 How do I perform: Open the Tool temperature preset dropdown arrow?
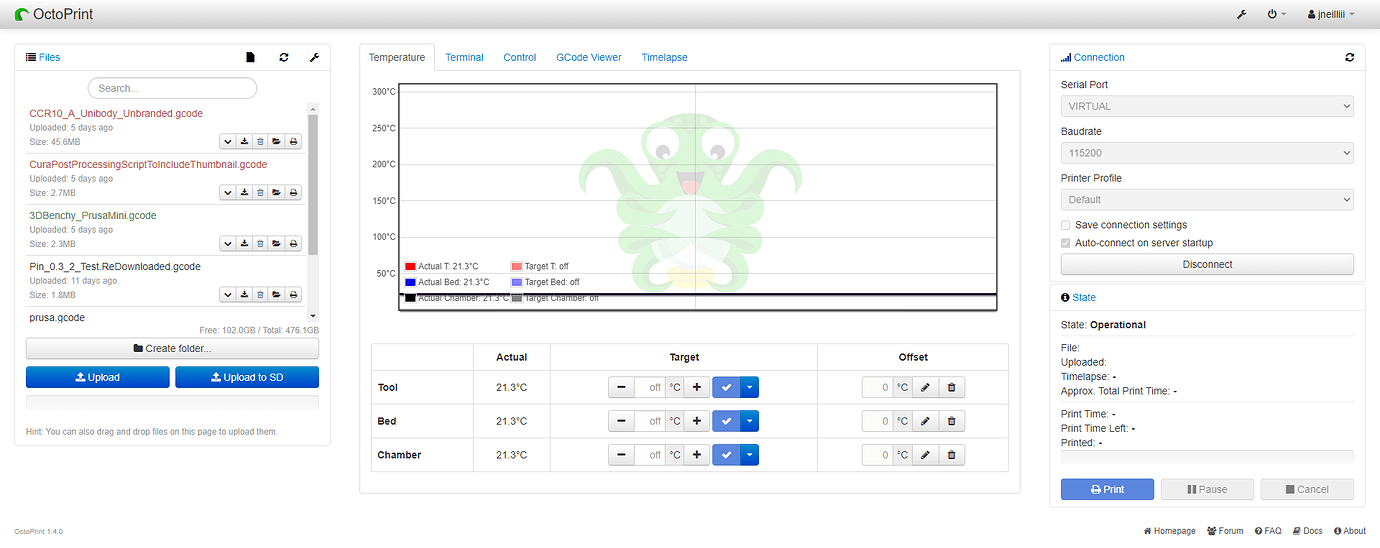pyautogui.click(x=750, y=388)
